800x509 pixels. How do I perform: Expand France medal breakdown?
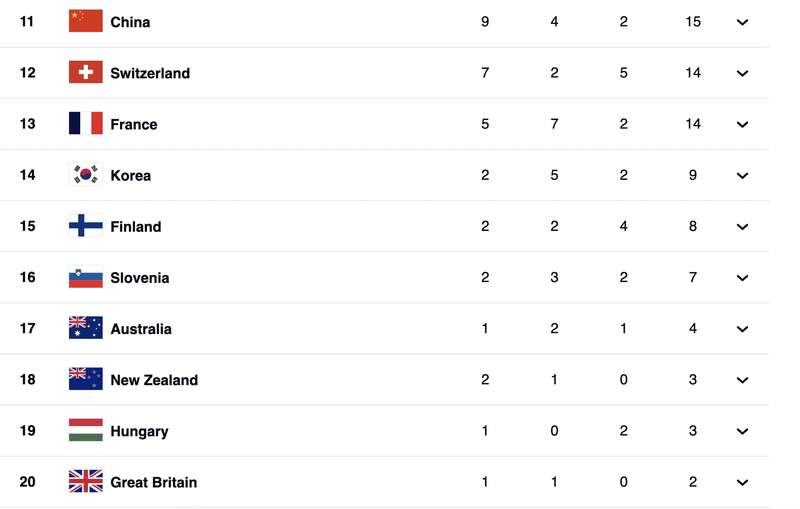[x=742, y=124]
